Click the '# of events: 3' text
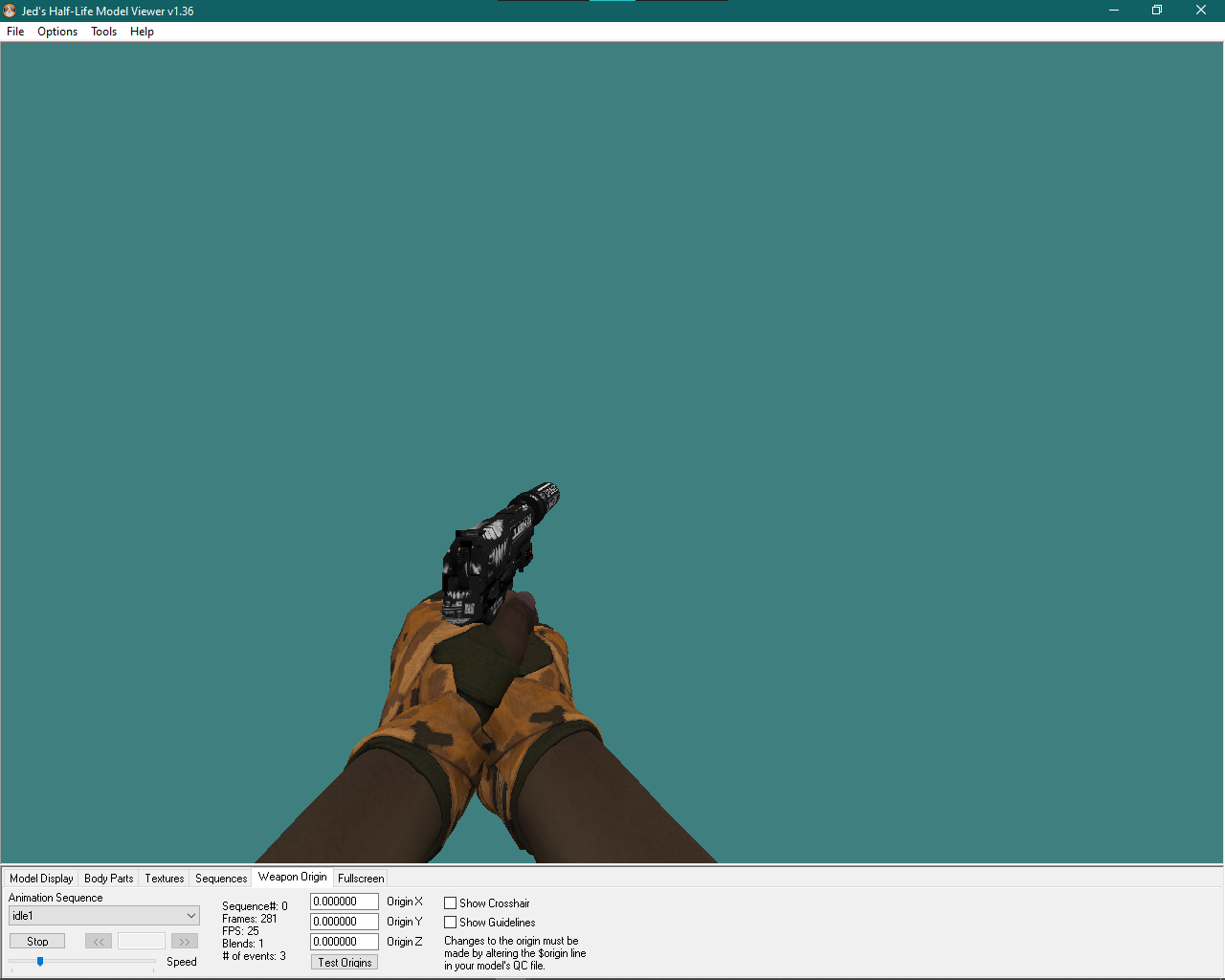 click(x=254, y=956)
